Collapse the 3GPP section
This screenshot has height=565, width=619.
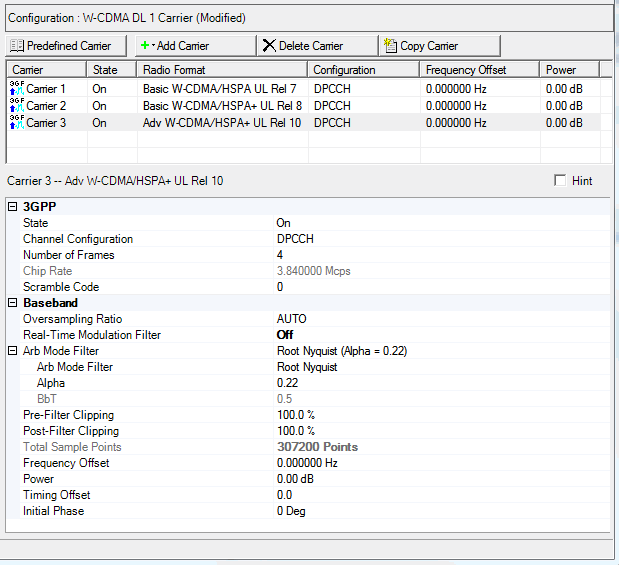13,206
